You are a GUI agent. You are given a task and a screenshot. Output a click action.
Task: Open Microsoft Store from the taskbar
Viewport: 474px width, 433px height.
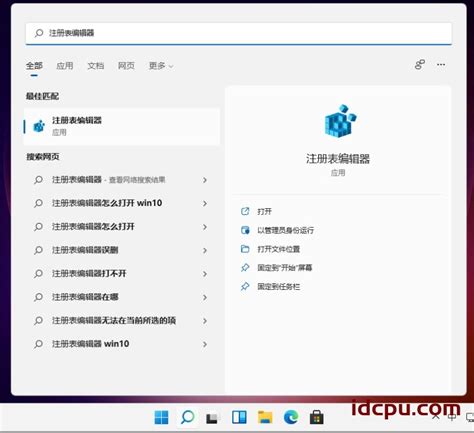[x=316, y=417]
